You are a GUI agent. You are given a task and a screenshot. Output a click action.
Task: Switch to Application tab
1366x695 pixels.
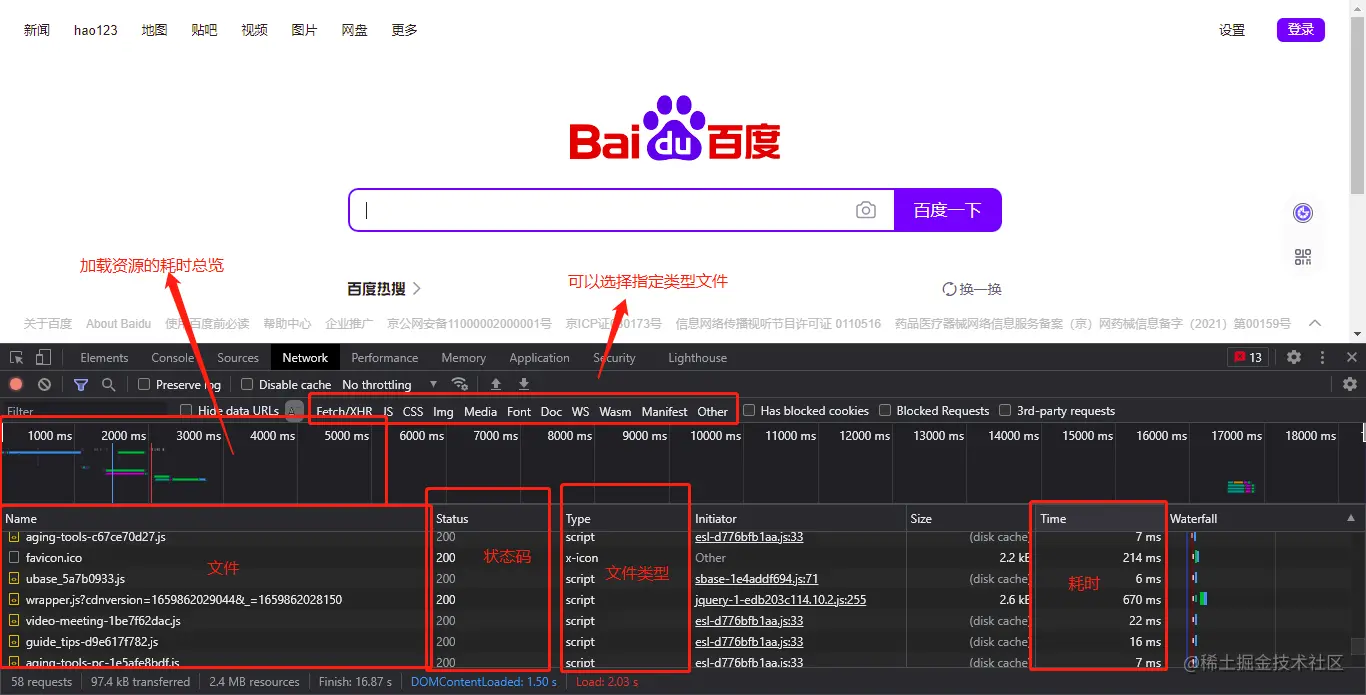(539, 357)
